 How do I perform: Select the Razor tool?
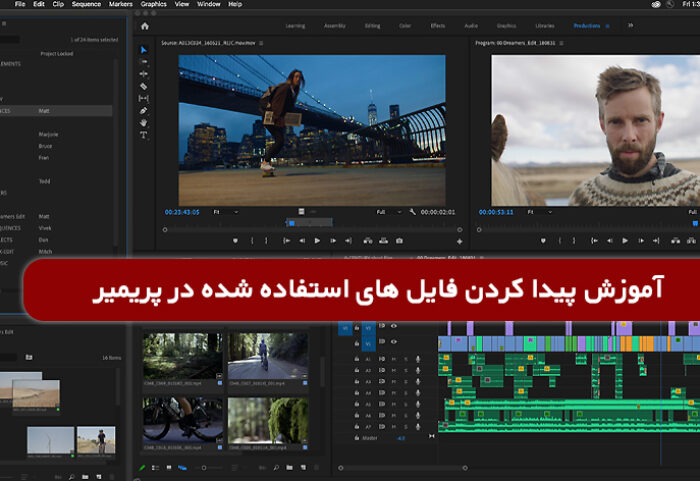coord(143,86)
